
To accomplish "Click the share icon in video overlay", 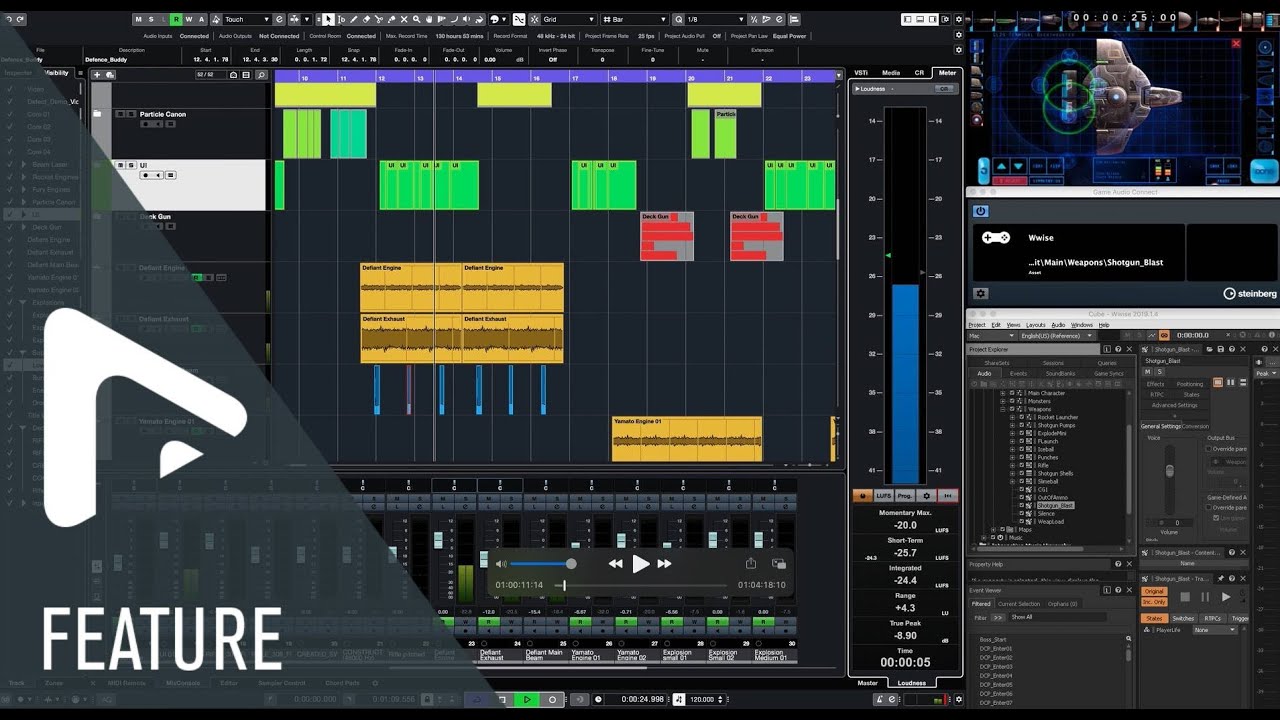I will coord(751,563).
